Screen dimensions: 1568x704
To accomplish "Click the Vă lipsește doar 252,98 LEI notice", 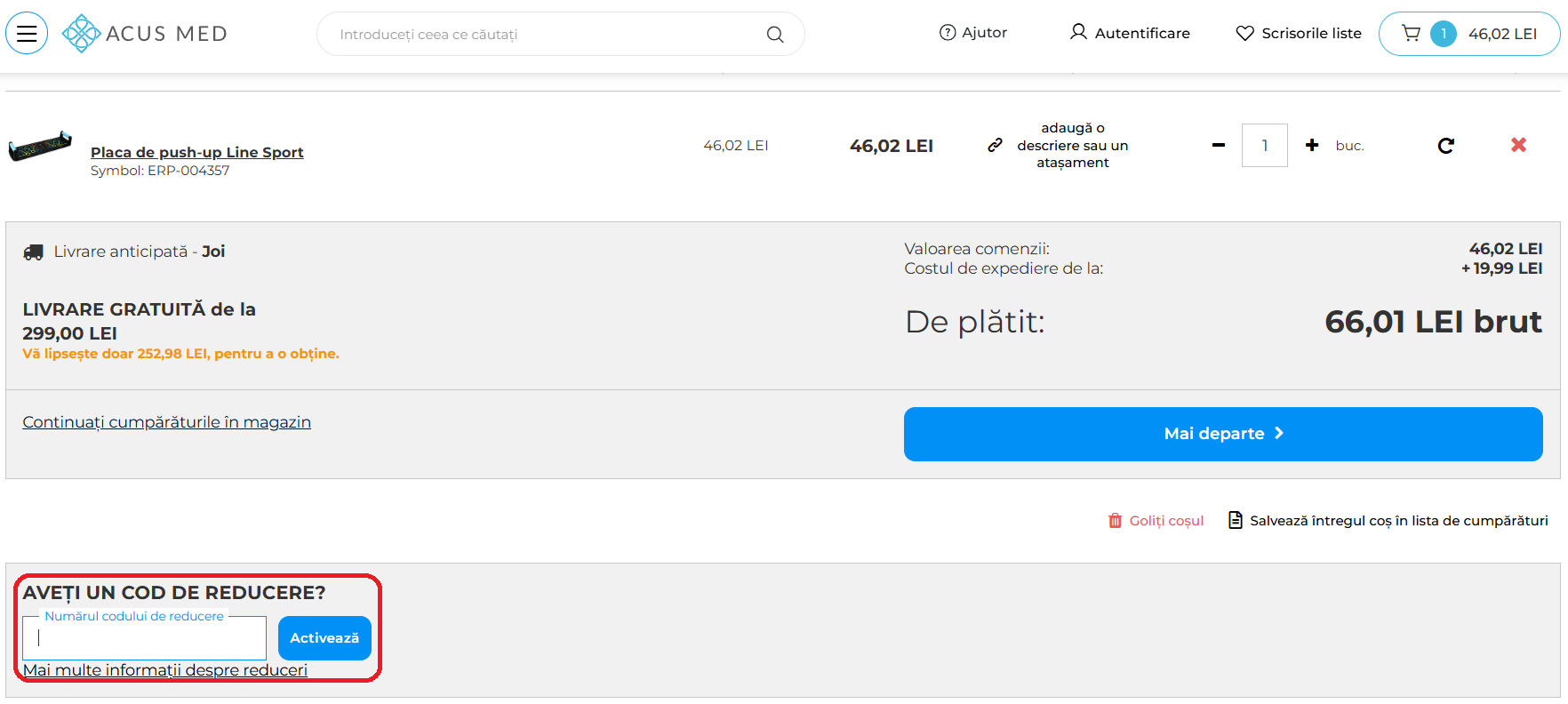I will (180, 354).
